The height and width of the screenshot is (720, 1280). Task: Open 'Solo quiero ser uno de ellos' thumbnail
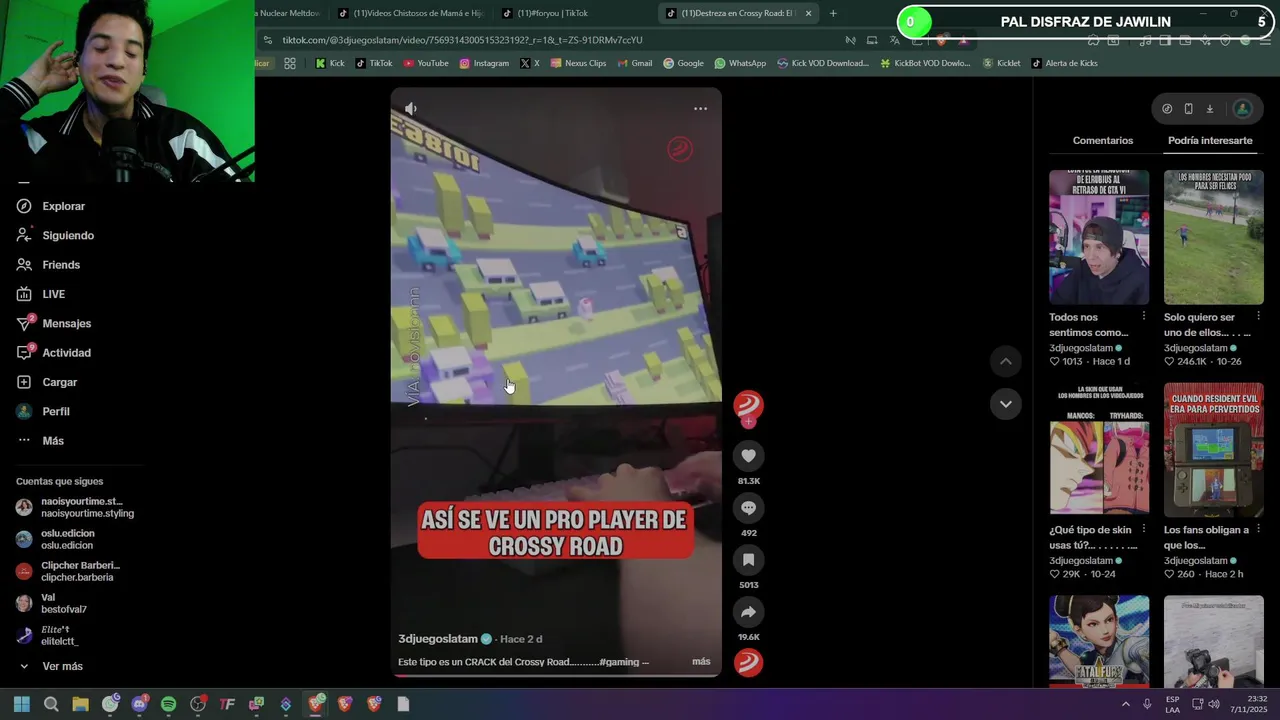click(1213, 237)
